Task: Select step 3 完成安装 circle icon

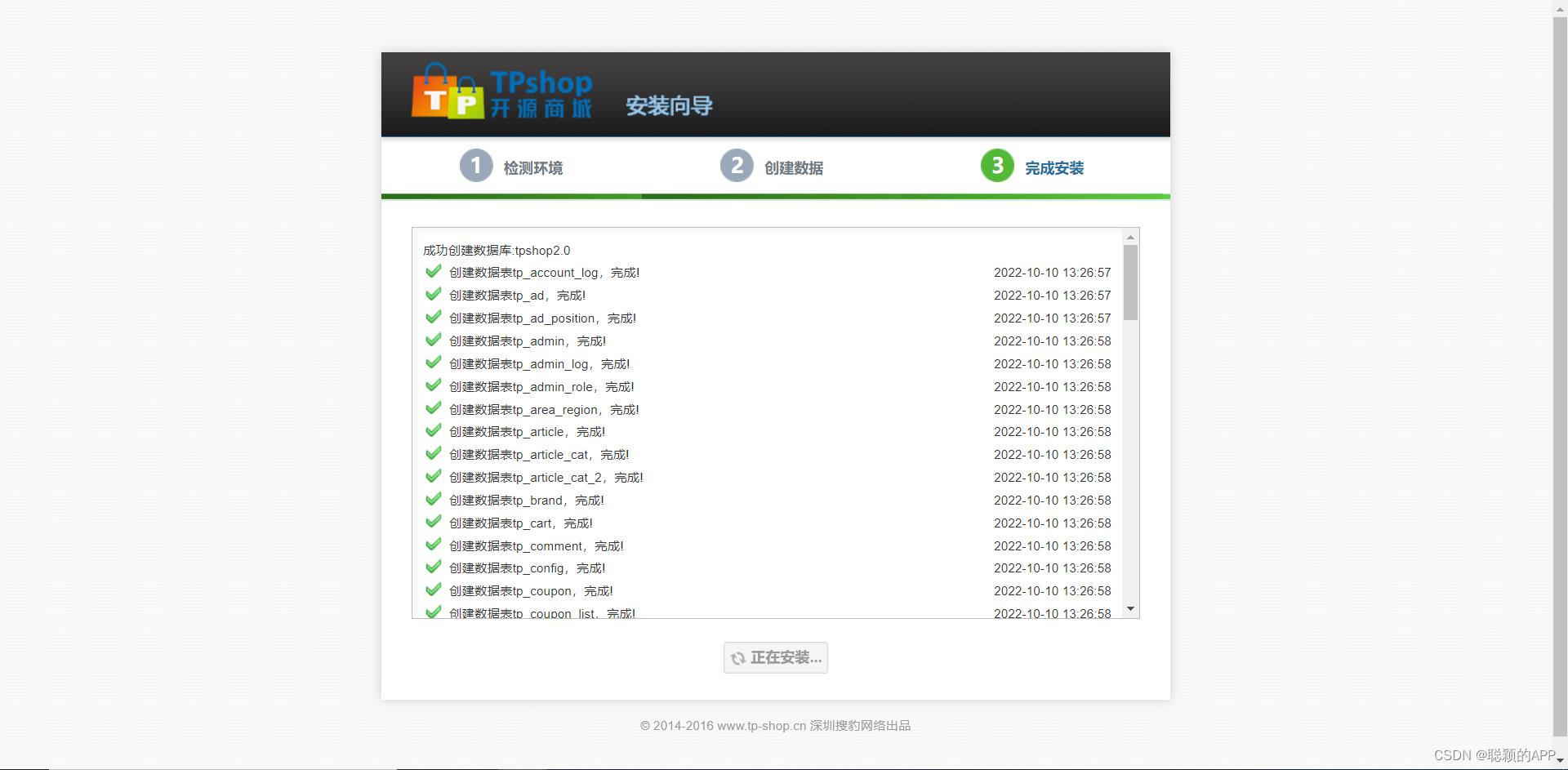Action: [996, 165]
